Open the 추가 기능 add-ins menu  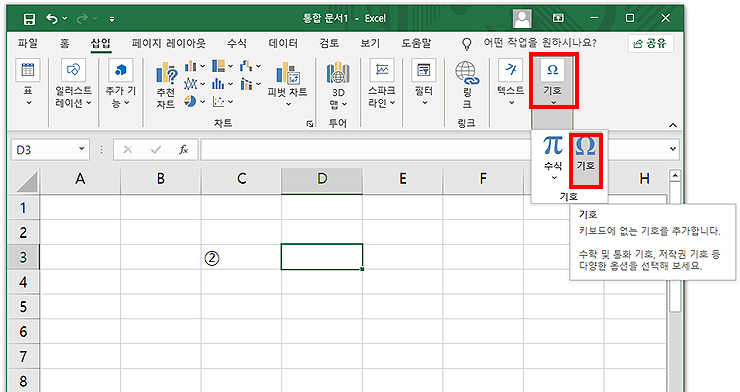[x=120, y=83]
